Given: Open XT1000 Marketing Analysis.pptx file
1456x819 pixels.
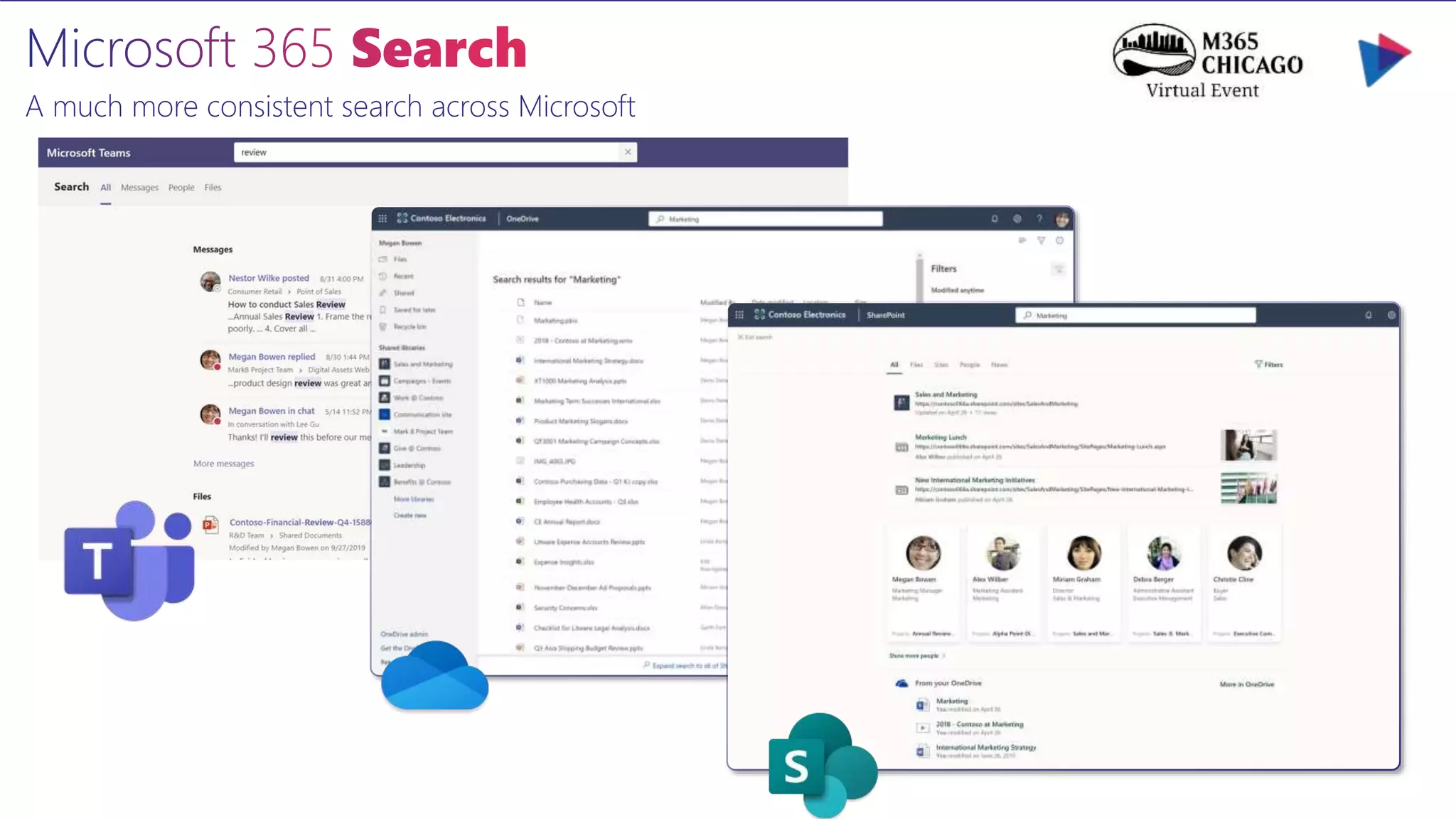Looking at the screenshot, I should tap(579, 381).
